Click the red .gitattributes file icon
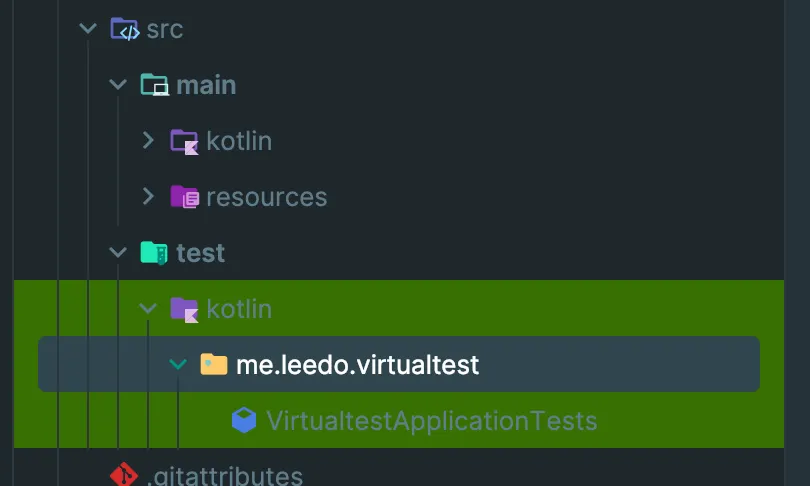The height and width of the screenshot is (486, 810). pyautogui.click(x=124, y=474)
